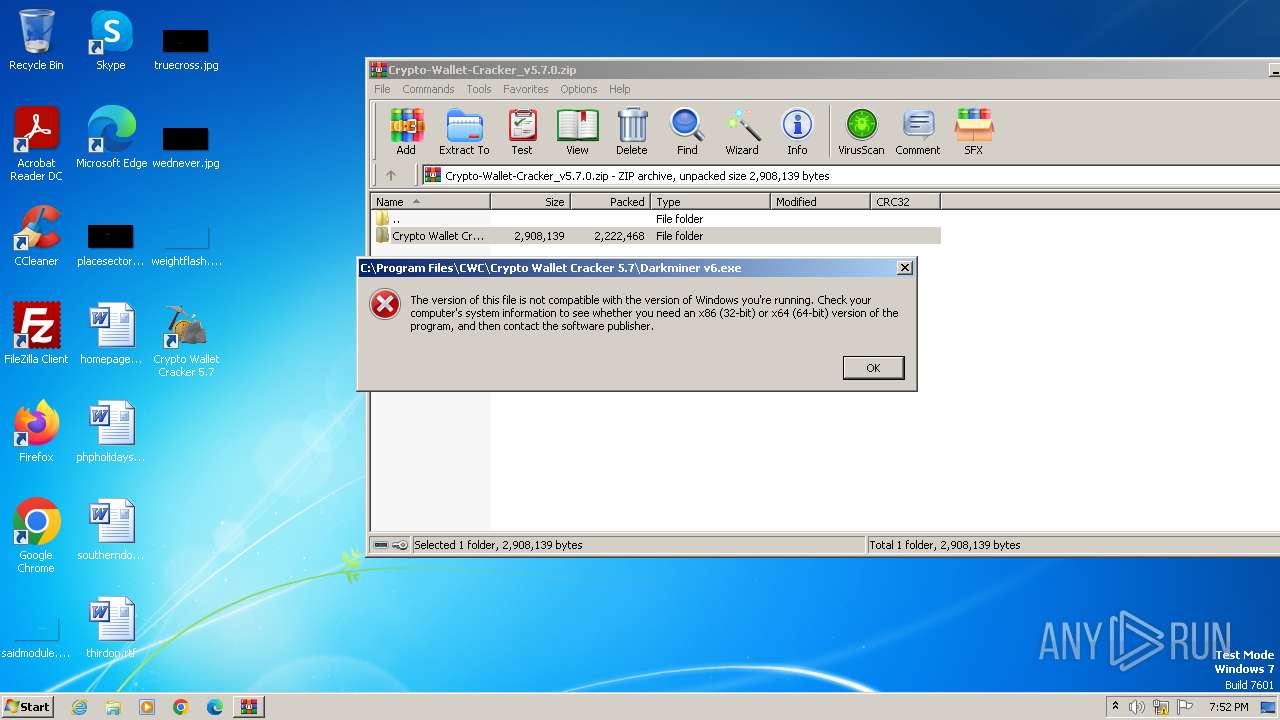Screen dimensions: 1280x720
Task: Select the '..' parent folder row
Action: (x=656, y=219)
